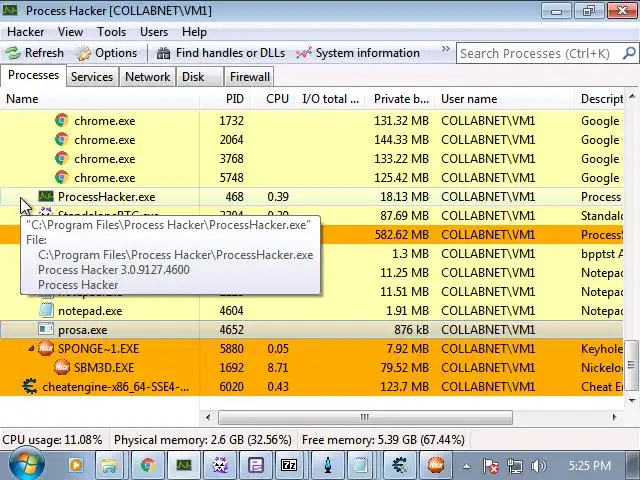Screen dimensions: 640x480
Task: Select chrome.exe icon with PID 2064
Action: [x=62, y=140]
